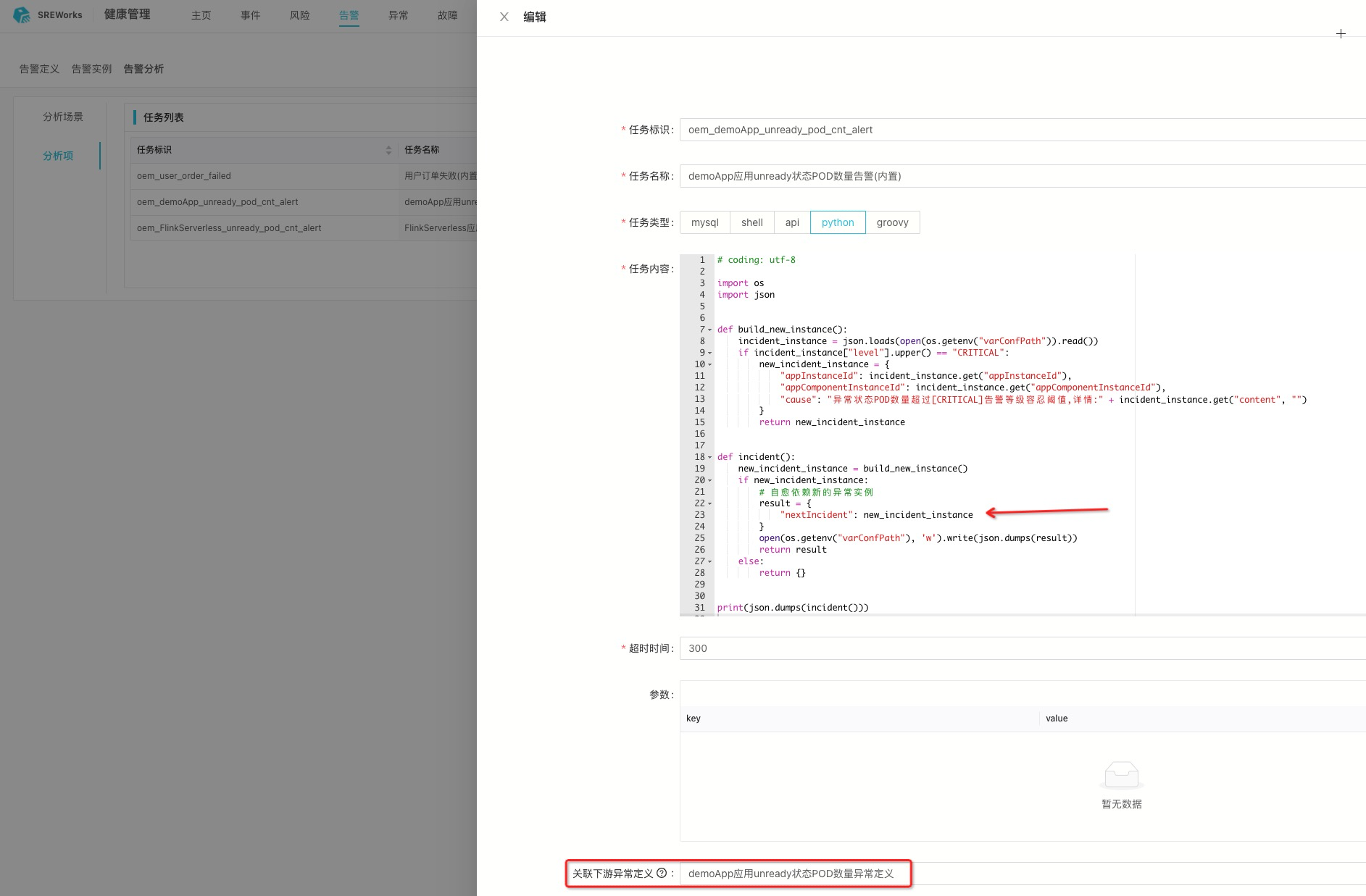Sort the 任务标识 column with sort arrows

click(x=388, y=150)
